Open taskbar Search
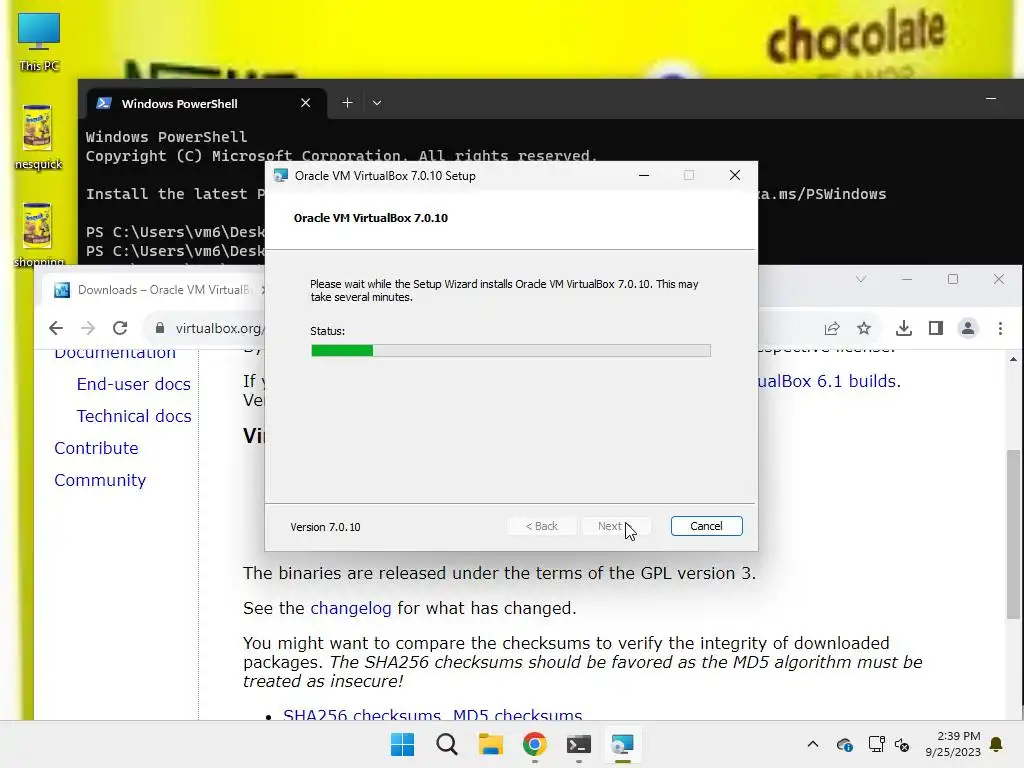1024x768 pixels. click(447, 744)
